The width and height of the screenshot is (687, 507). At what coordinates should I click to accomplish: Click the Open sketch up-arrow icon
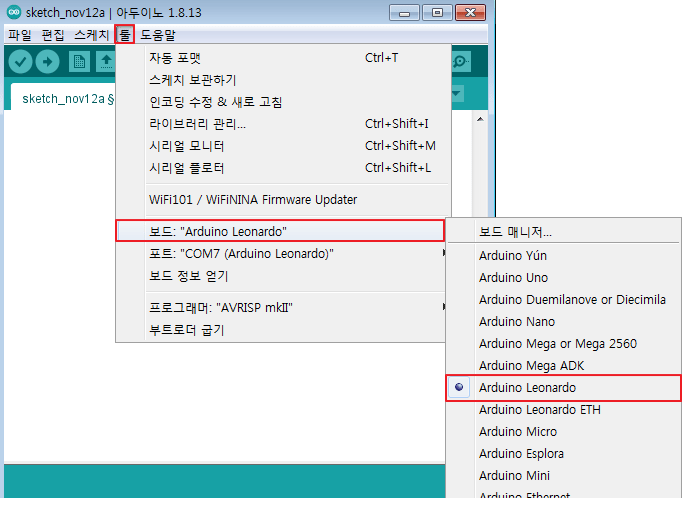click(x=106, y=62)
